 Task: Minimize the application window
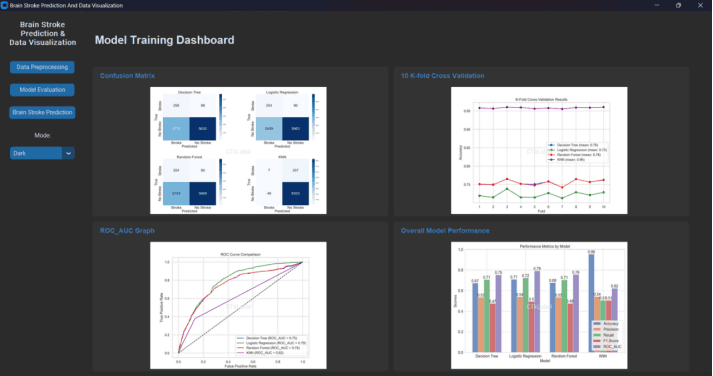pos(657,5)
